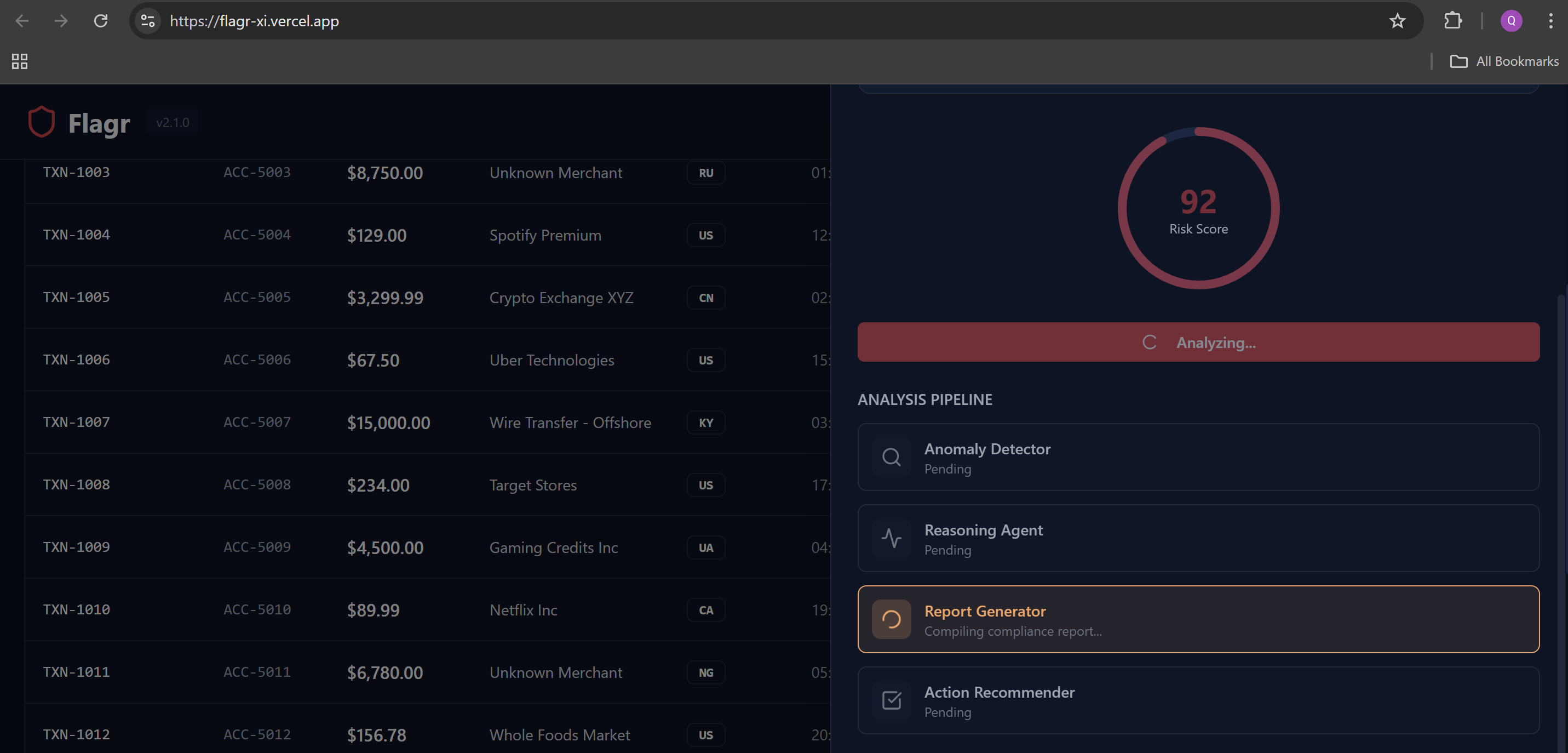Open the Chrome apps grid icon
This screenshot has height=753, width=1568.
click(20, 61)
